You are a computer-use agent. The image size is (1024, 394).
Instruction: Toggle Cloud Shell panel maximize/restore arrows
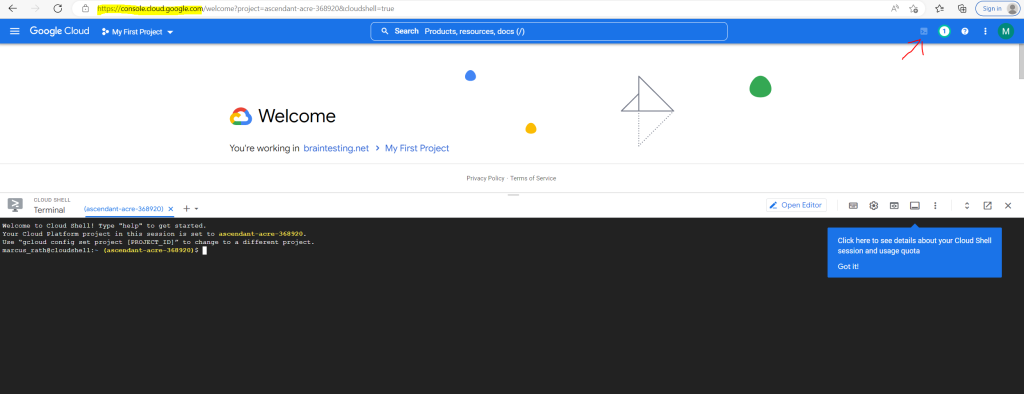coord(967,205)
